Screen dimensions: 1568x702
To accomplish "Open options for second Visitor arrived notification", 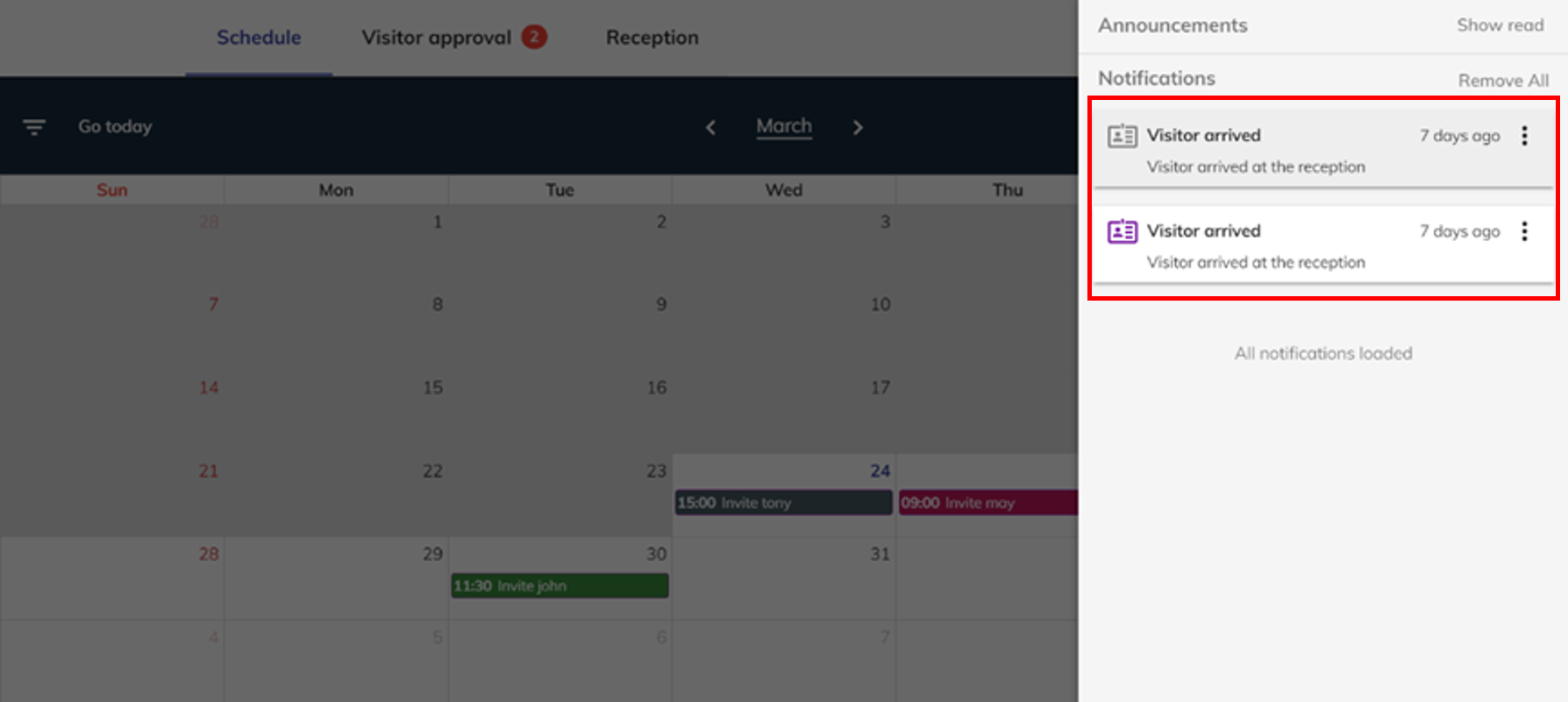I will (x=1524, y=231).
